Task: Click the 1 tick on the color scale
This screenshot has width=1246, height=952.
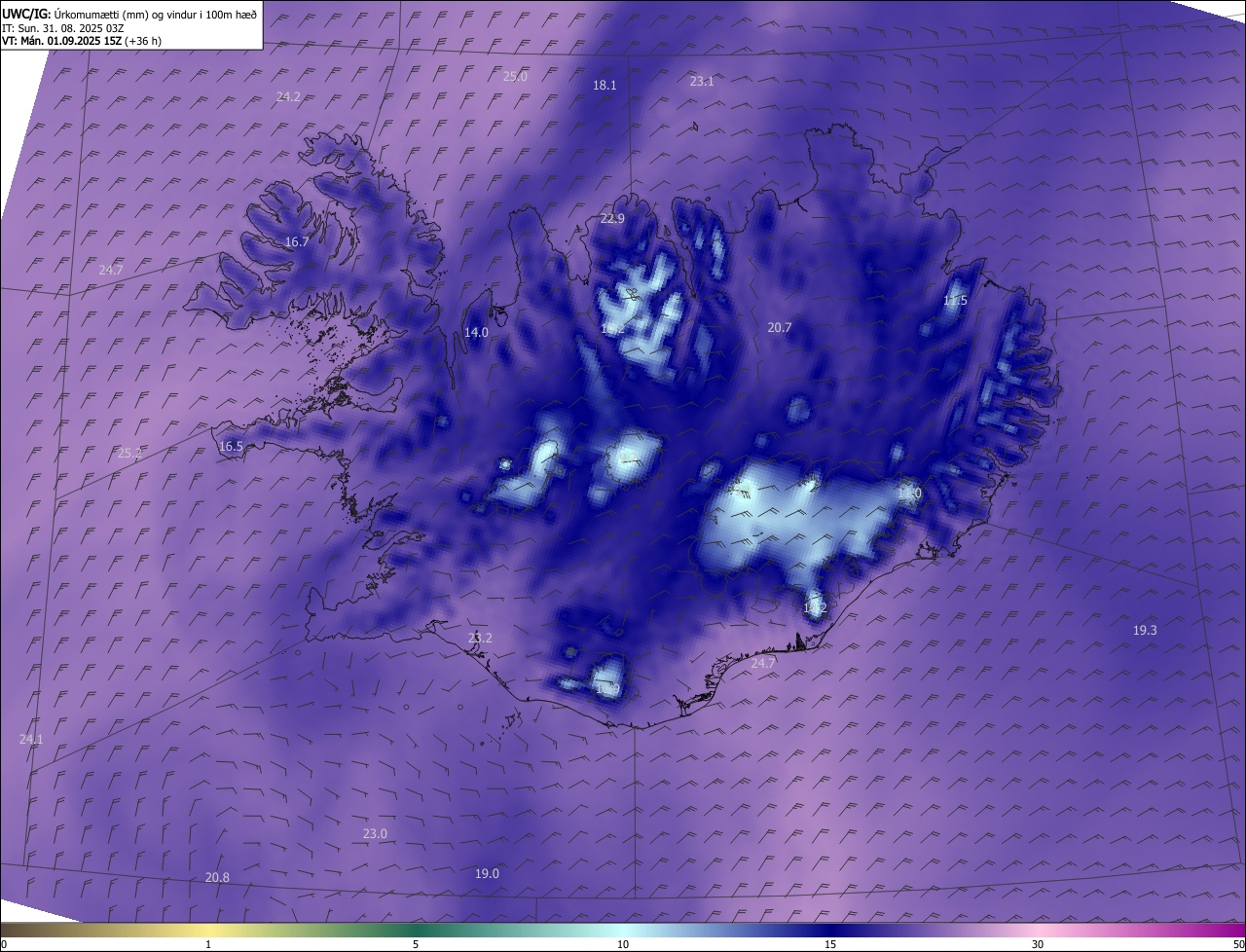Action: pos(208,944)
